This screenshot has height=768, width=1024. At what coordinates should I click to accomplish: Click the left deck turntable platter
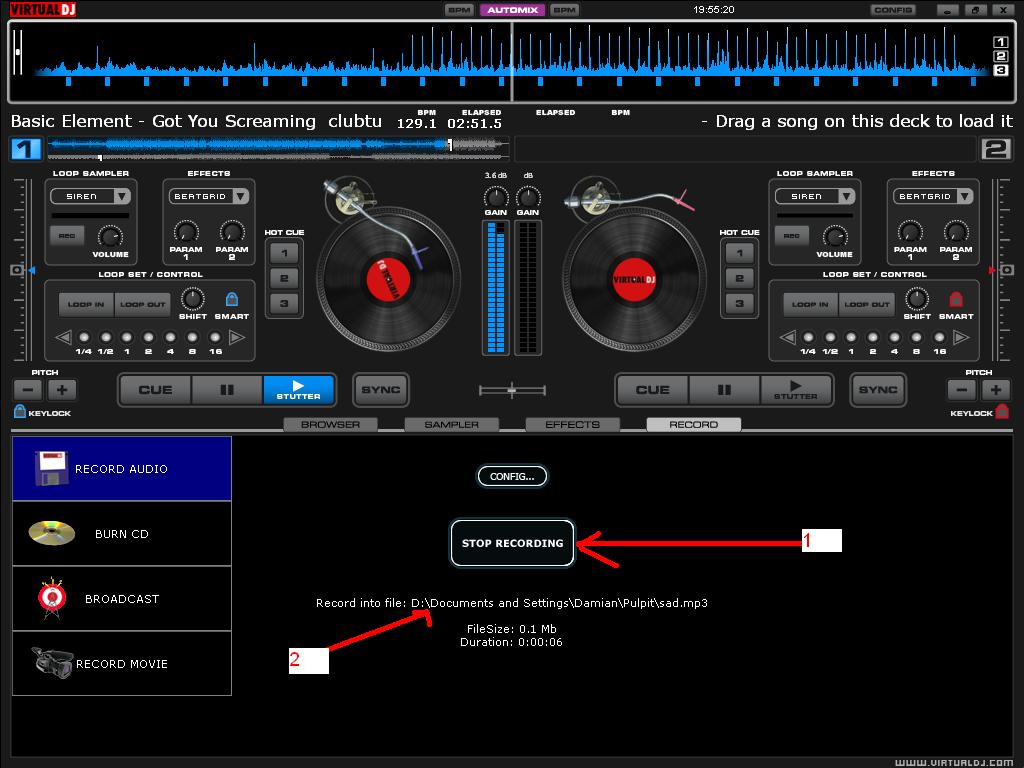[x=388, y=280]
